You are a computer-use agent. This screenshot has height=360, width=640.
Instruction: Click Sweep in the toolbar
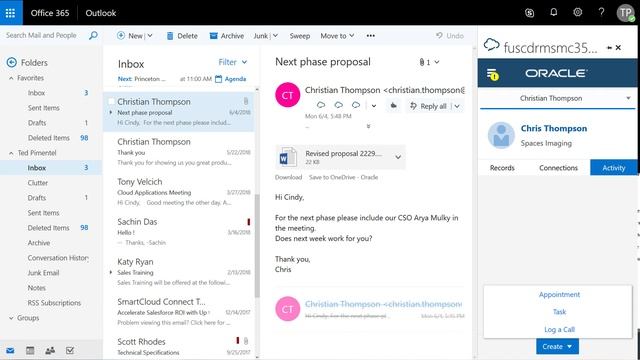pos(300,36)
